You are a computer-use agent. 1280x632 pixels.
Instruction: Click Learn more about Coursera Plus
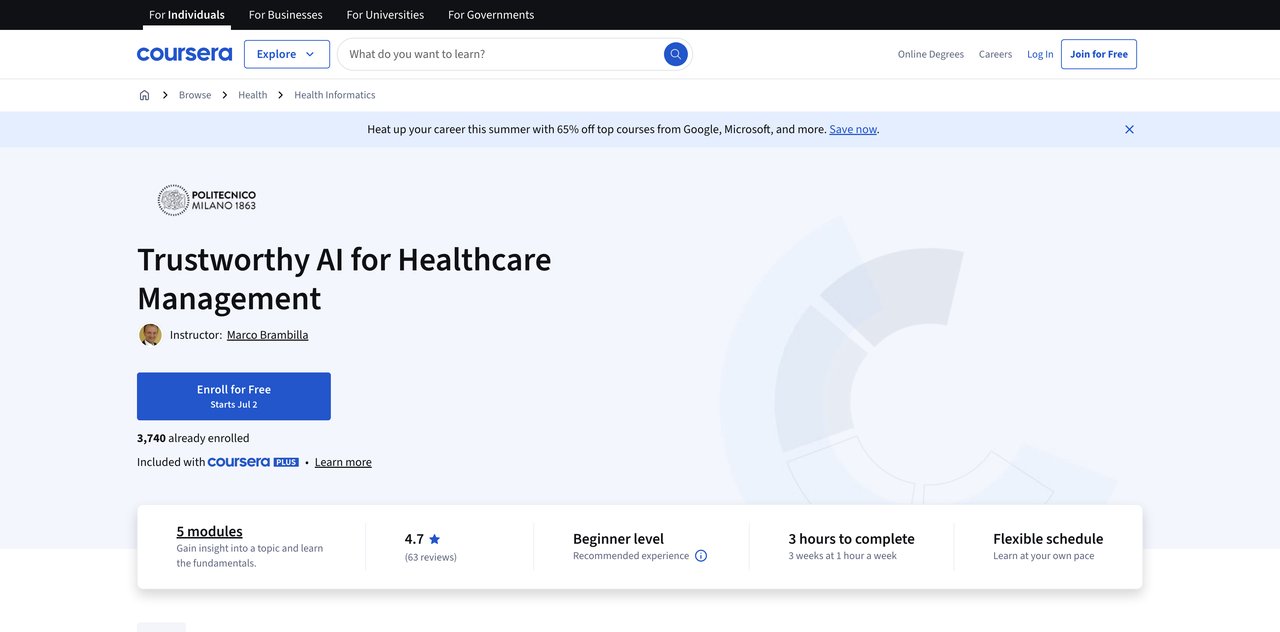(343, 462)
